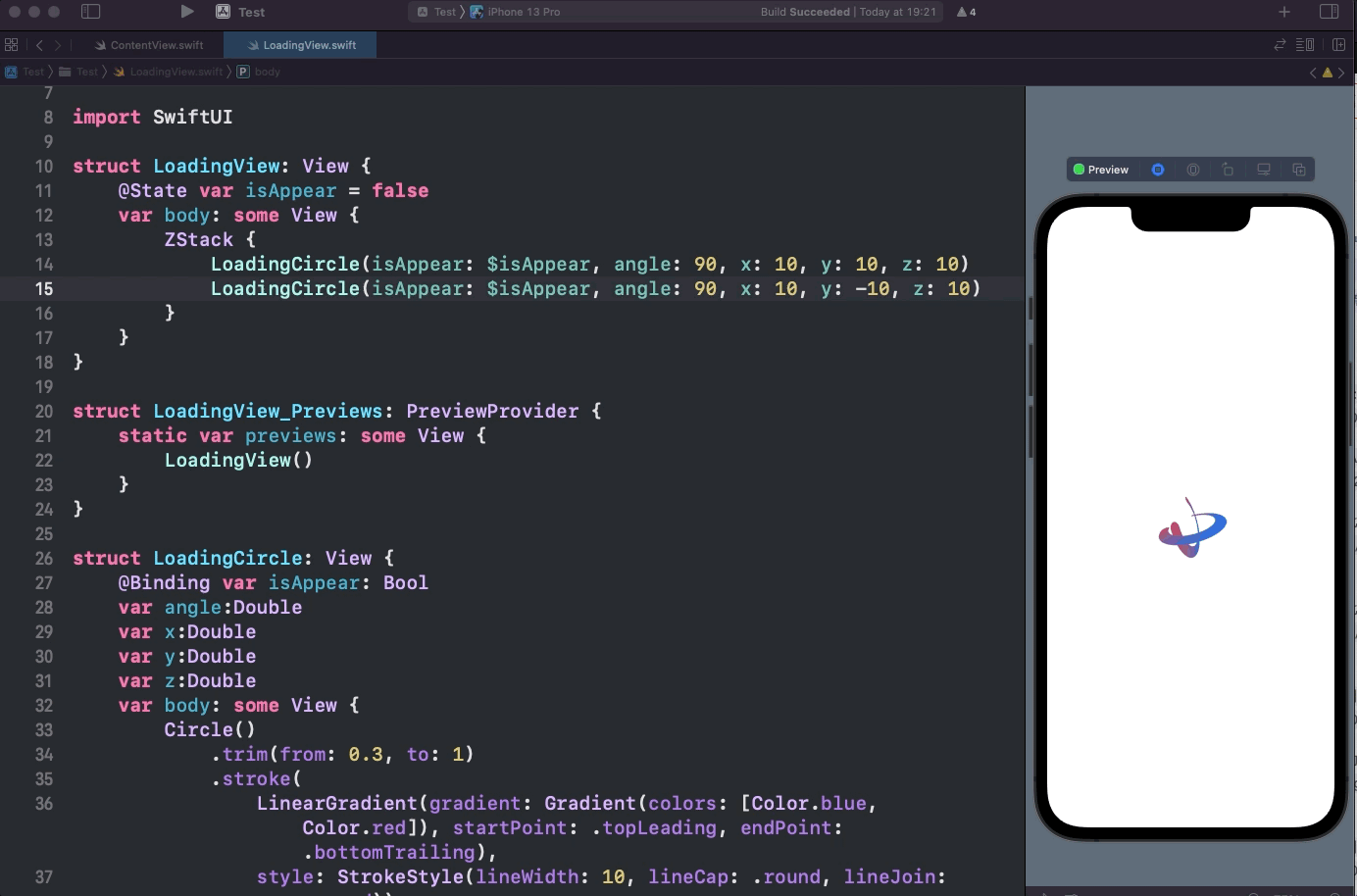Jump to previous issue arrow
Image resolution: width=1357 pixels, height=896 pixels.
click(x=1314, y=73)
